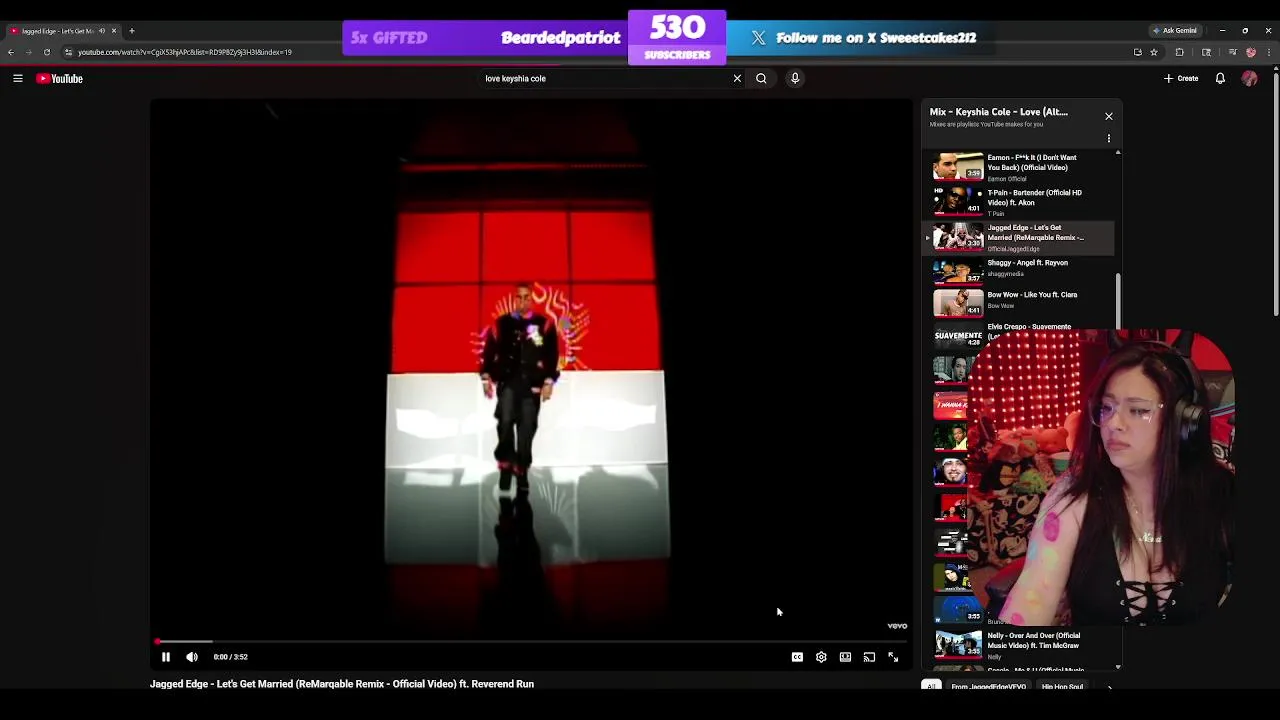Open the account avatar menu

[1249, 78]
